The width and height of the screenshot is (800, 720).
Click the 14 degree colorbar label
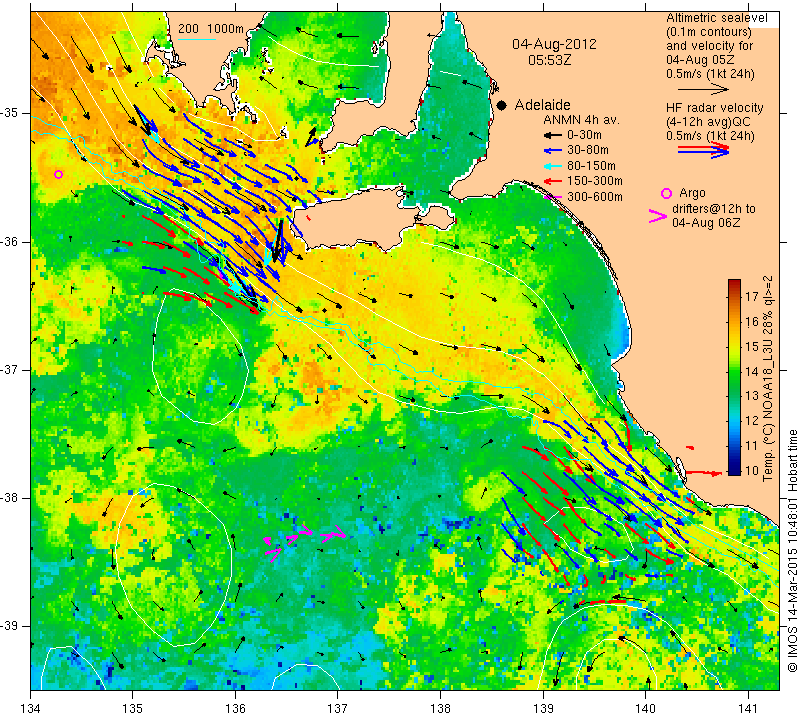752,371
